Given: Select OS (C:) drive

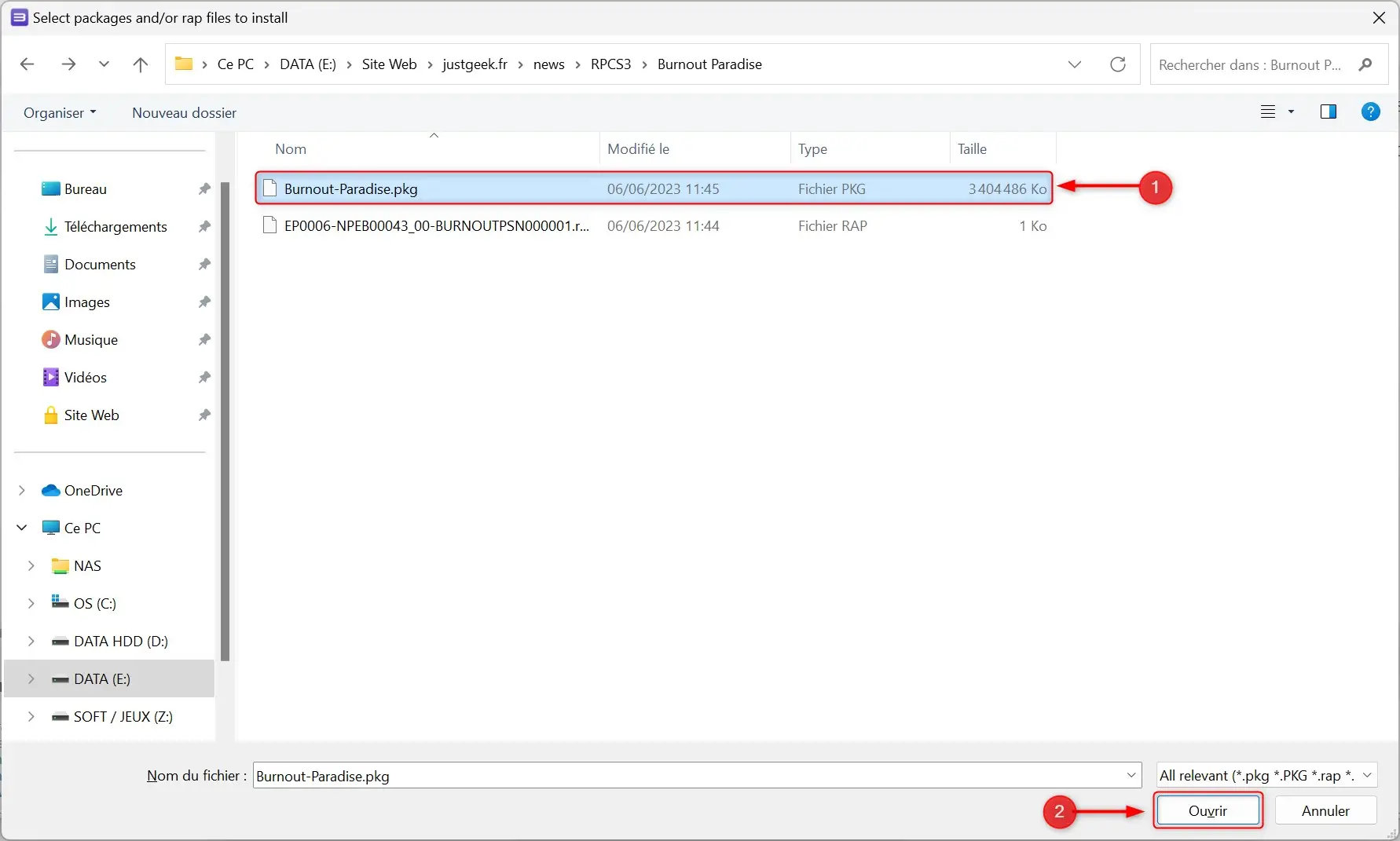Looking at the screenshot, I should point(95,603).
